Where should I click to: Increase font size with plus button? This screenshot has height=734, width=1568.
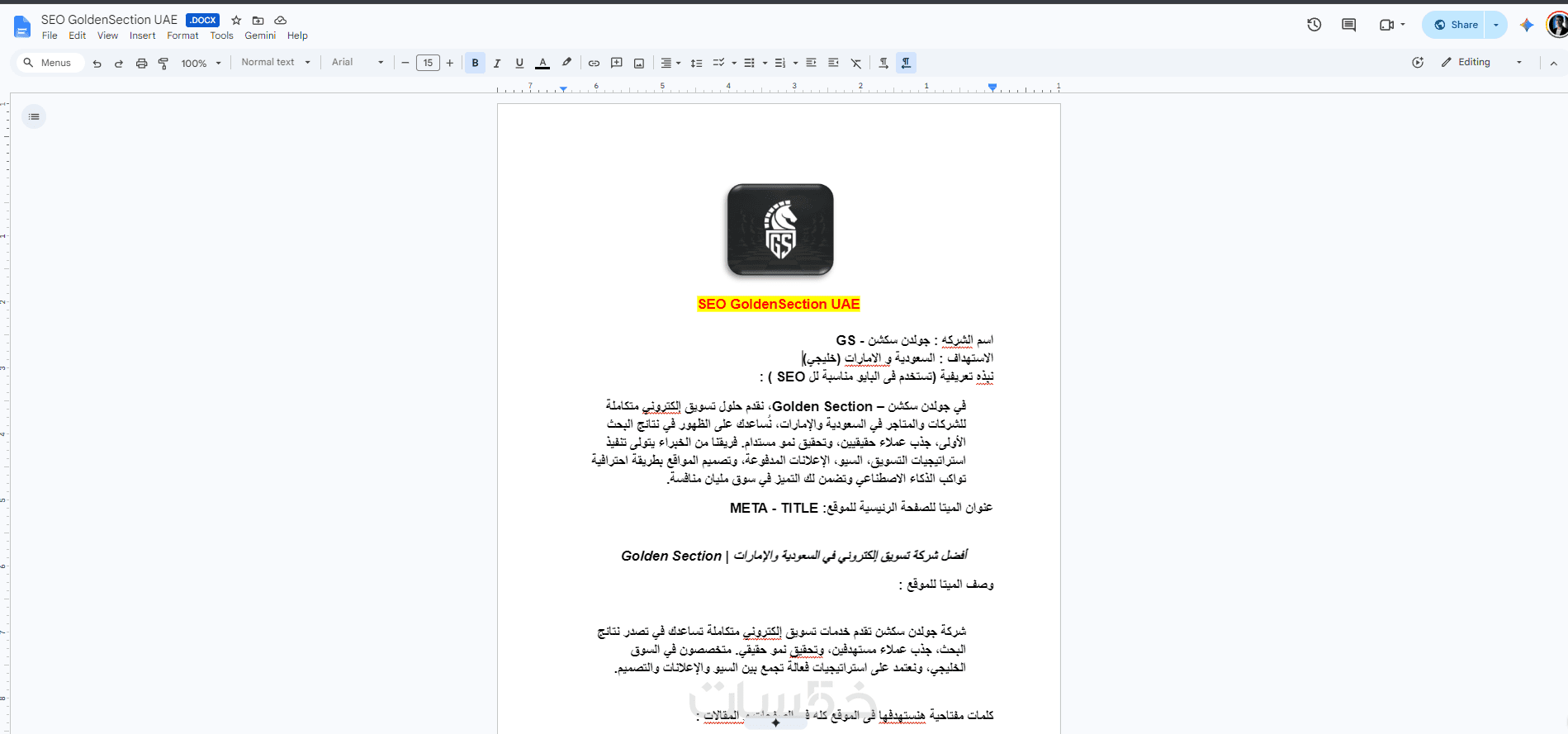click(450, 63)
